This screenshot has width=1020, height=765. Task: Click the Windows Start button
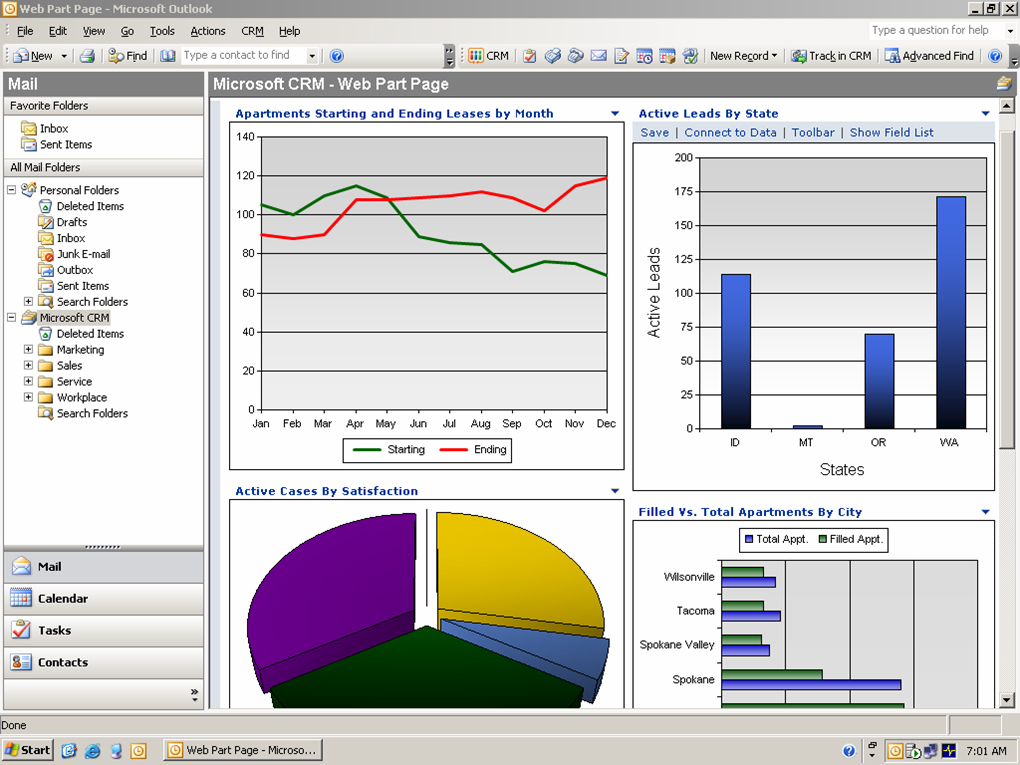coord(28,750)
